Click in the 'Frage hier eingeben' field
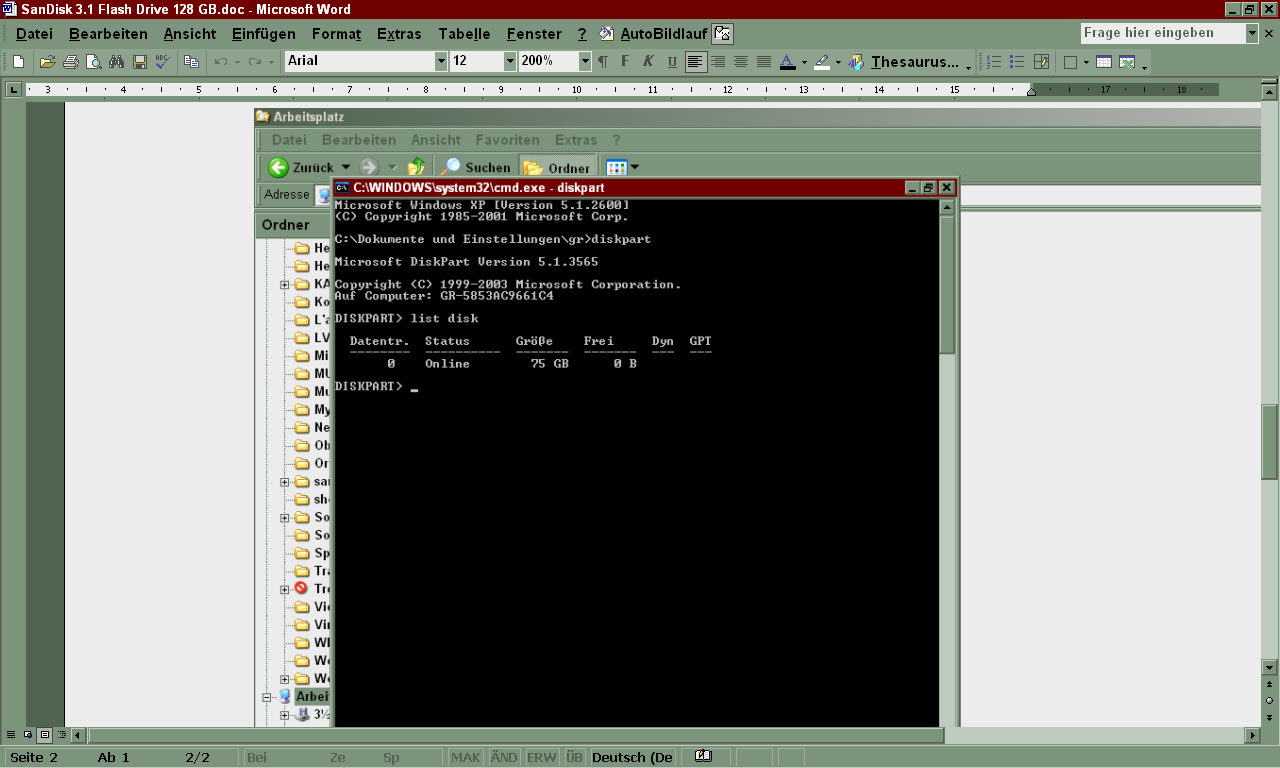The height and width of the screenshot is (768, 1280). 1163,33
